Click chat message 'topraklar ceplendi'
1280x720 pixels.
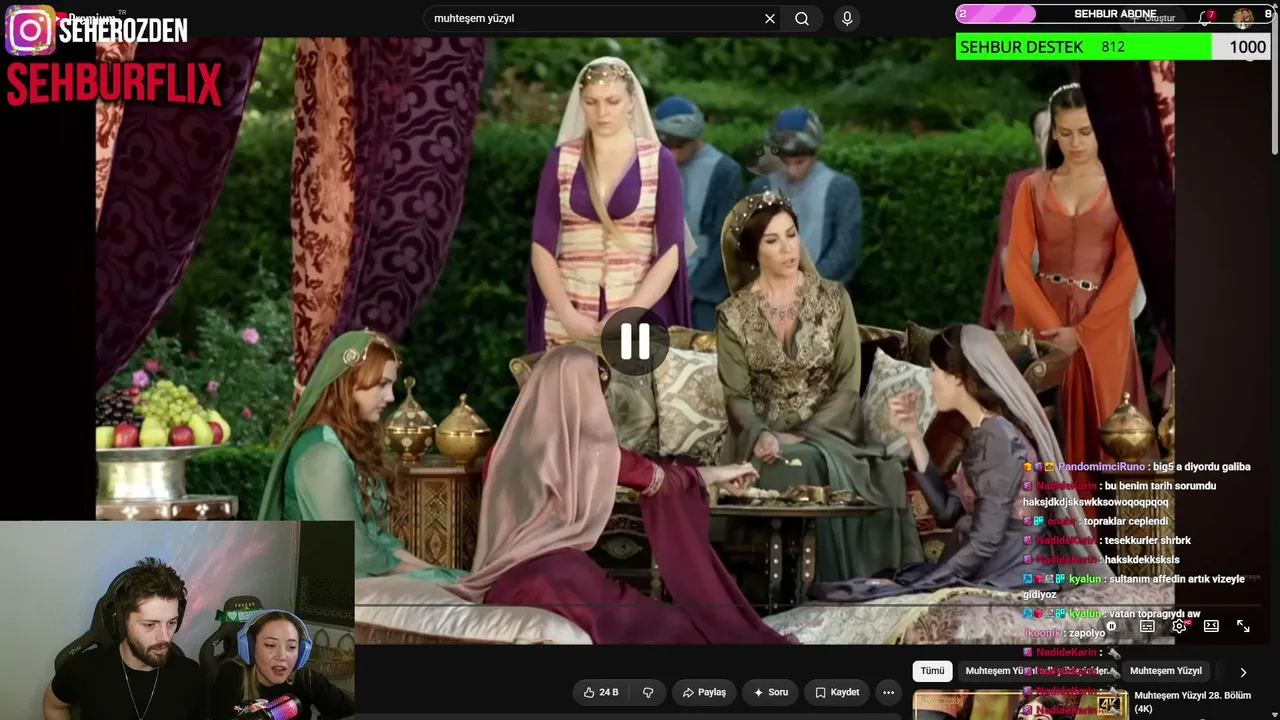click(1126, 521)
